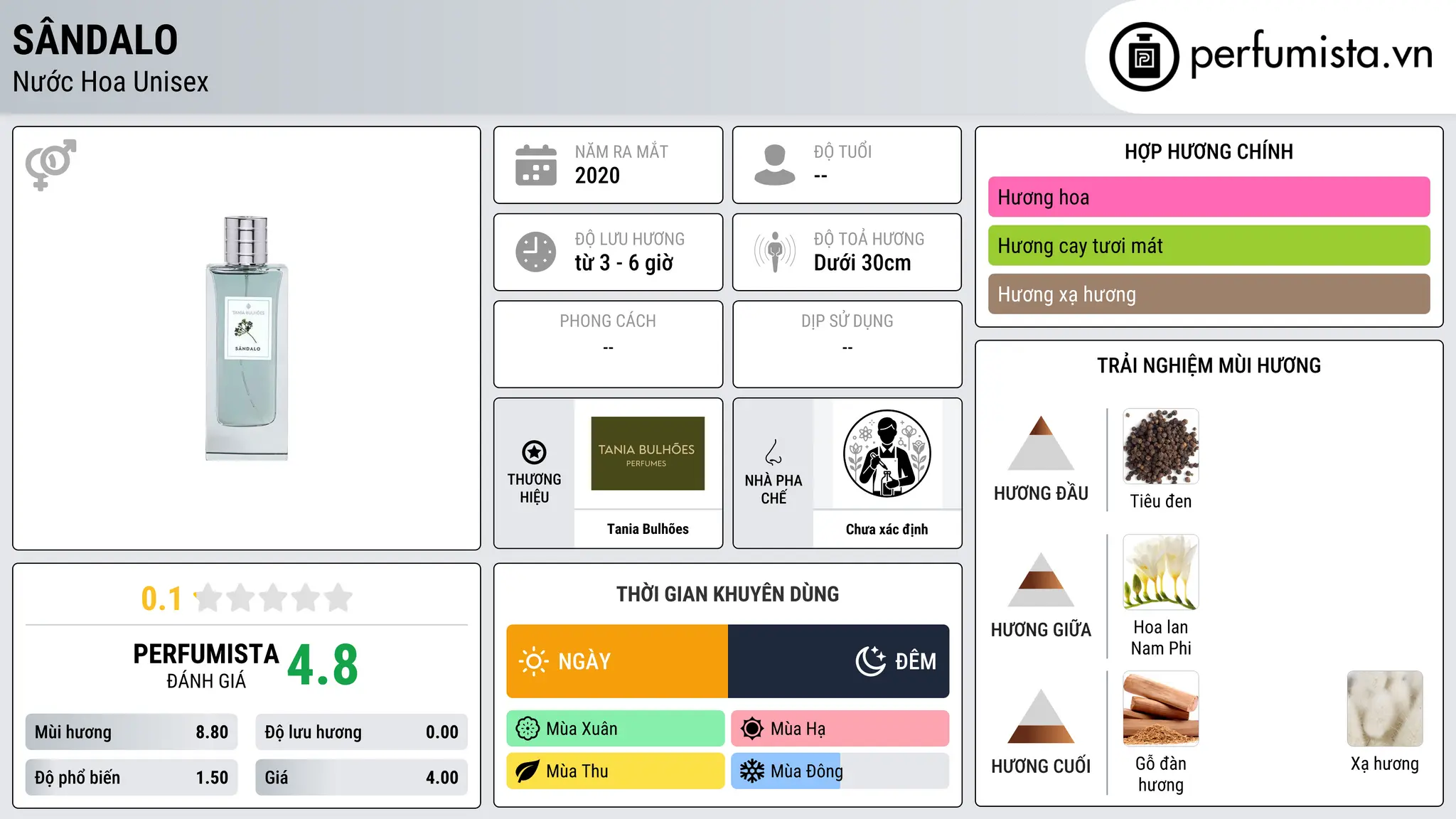Click the gray rating stars
This screenshot has width=1456, height=819.
tap(273, 598)
